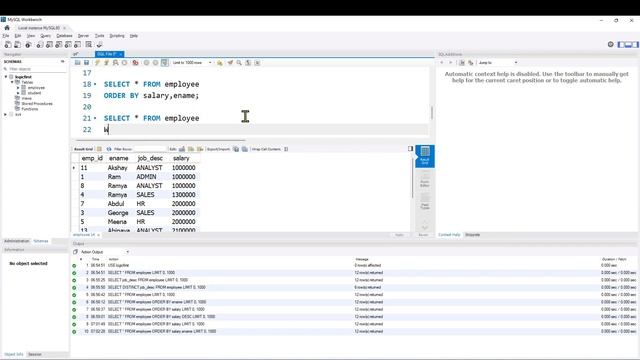This screenshot has width=640, height=360.
Task: Open SQL script file folder icon in editor toolbar
Action: pos(78,62)
